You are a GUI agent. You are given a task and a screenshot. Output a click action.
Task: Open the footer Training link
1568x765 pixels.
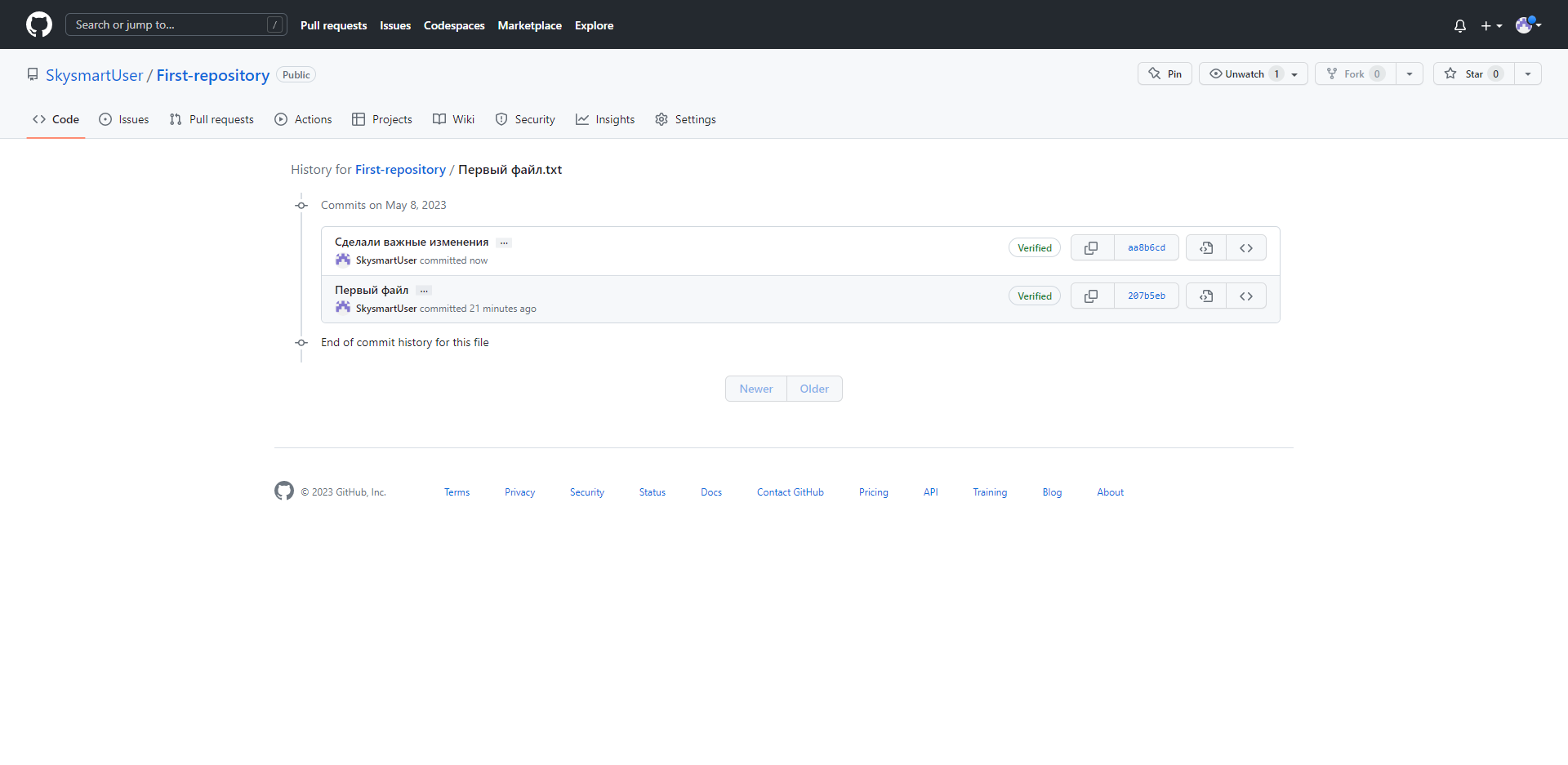pyautogui.click(x=990, y=492)
